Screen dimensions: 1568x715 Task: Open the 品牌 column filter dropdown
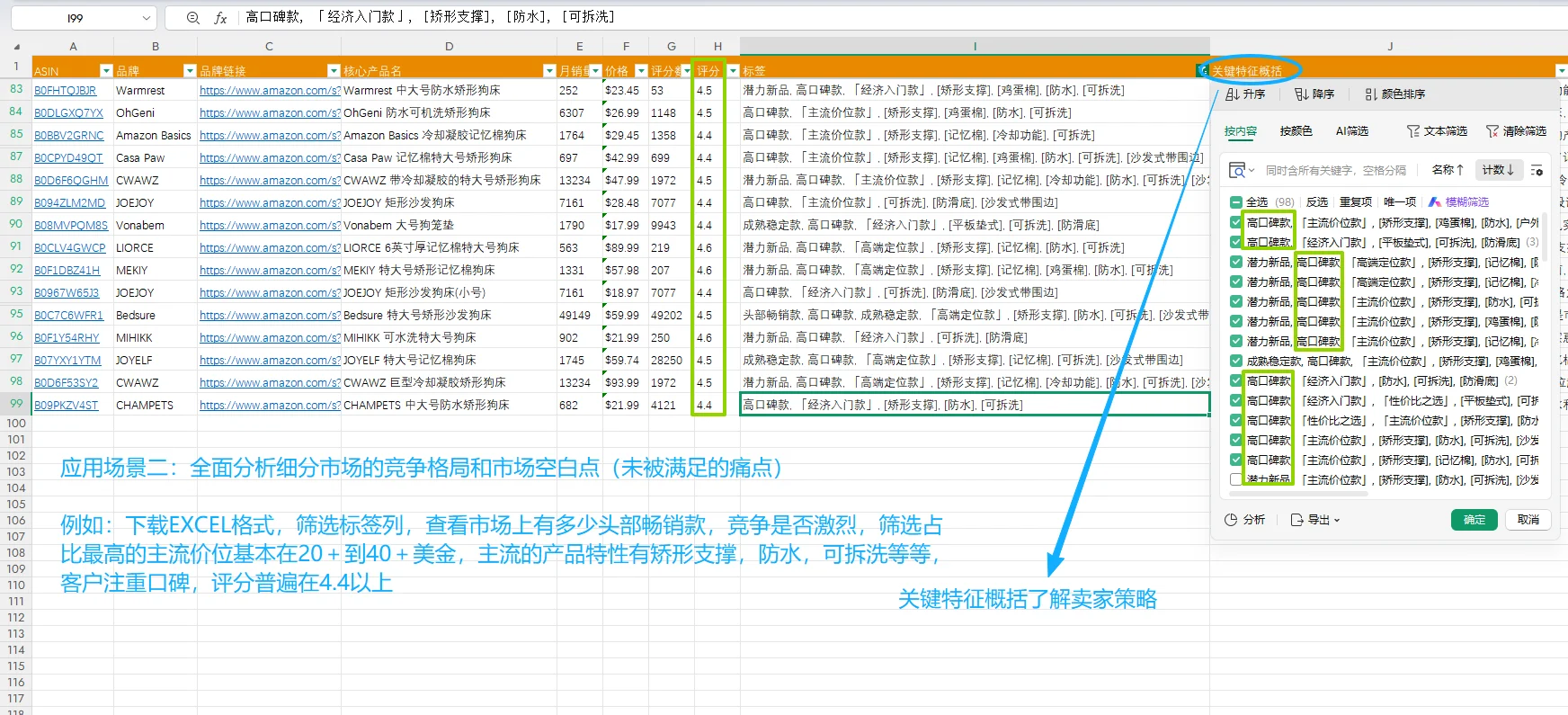coord(190,71)
